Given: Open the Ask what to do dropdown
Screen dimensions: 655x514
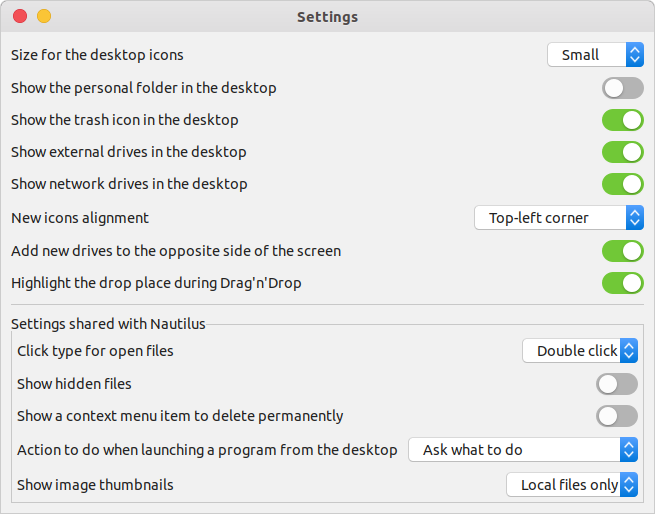Looking at the screenshot, I should (523, 450).
